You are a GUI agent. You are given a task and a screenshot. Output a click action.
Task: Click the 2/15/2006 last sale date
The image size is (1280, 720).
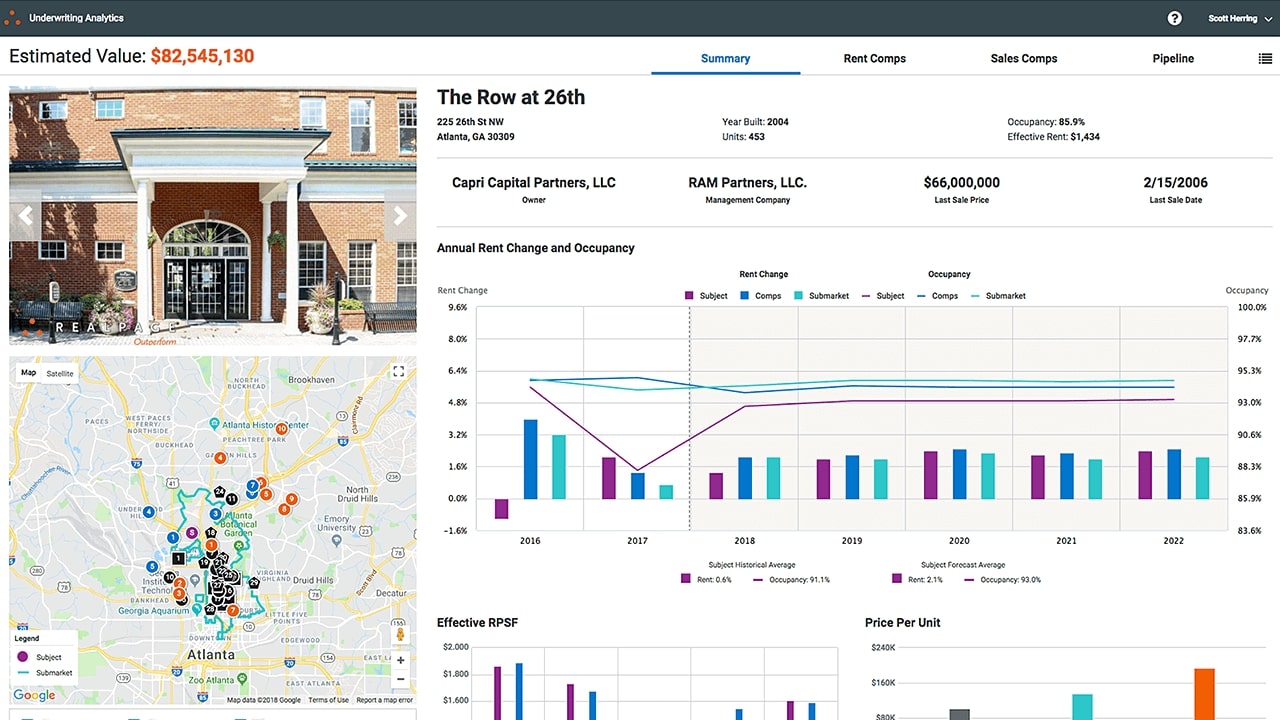point(1175,183)
